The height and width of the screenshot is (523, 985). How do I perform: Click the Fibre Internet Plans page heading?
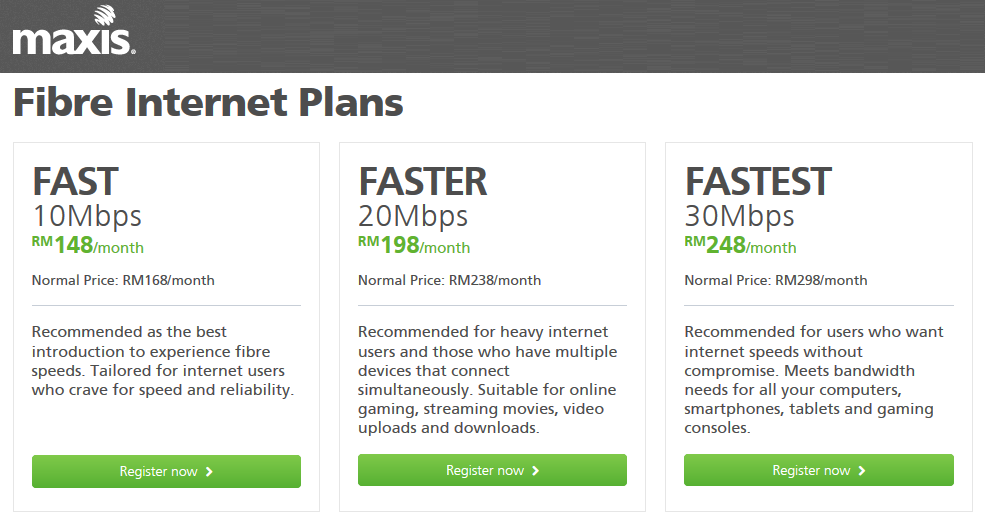click(208, 103)
